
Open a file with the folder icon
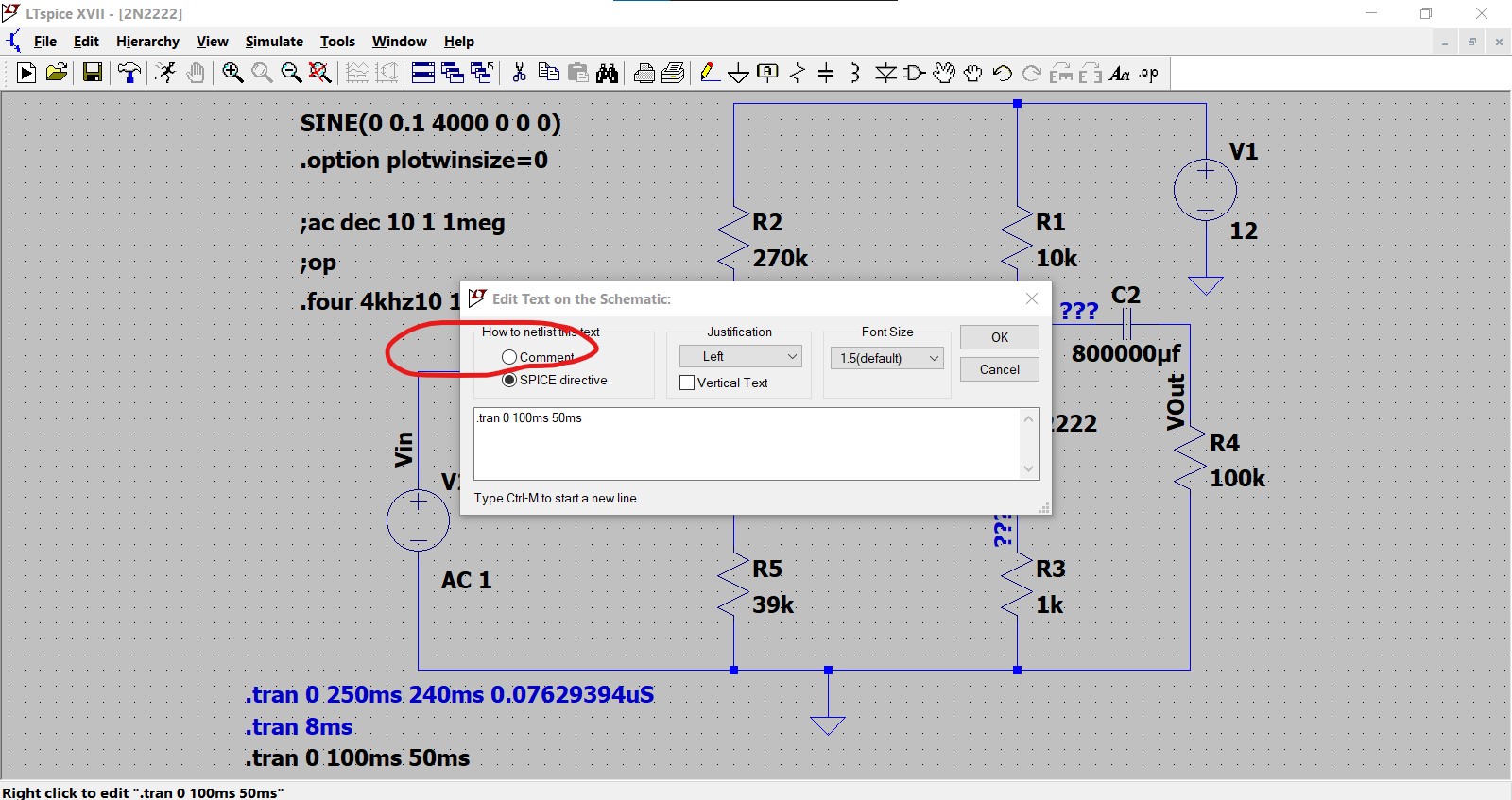point(57,73)
